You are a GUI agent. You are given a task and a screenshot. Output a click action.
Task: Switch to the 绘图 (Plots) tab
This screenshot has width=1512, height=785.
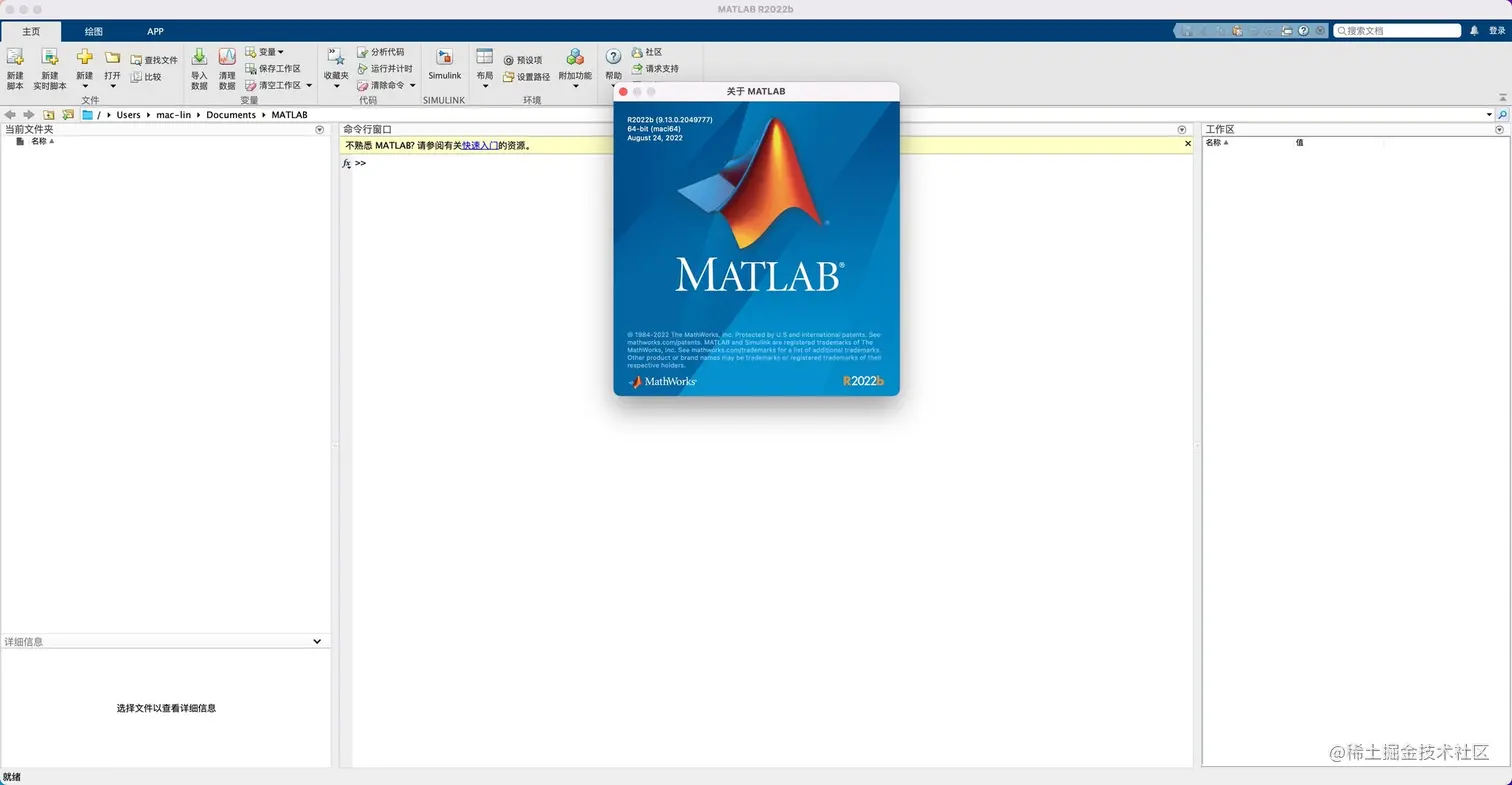(x=94, y=31)
